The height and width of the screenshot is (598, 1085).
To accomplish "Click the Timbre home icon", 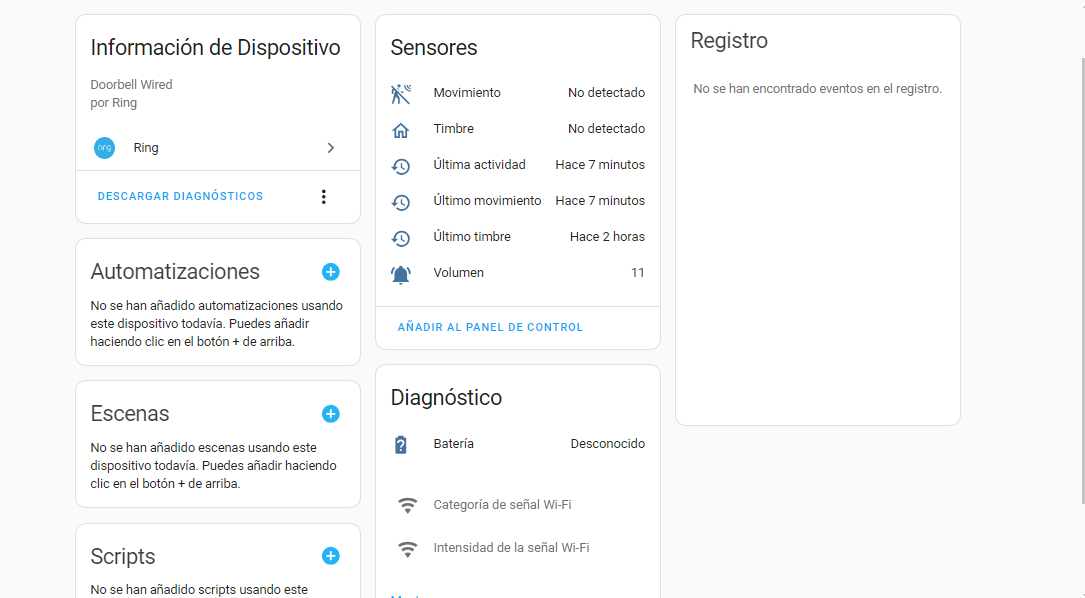I will tap(401, 130).
